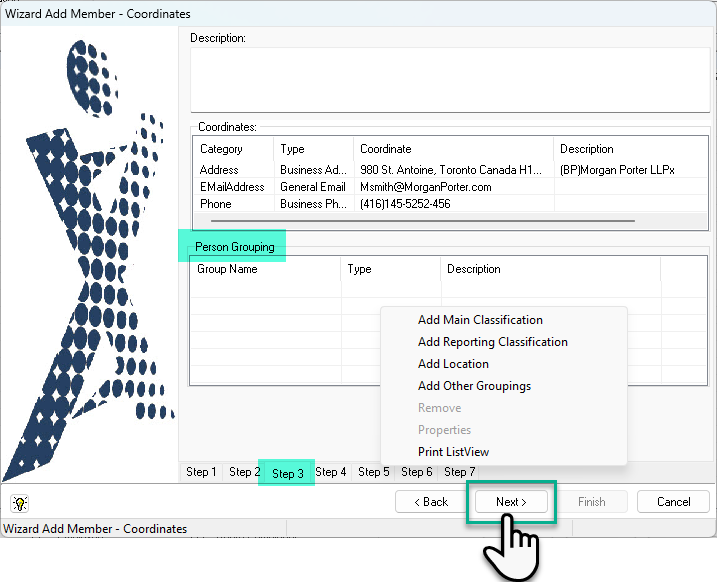Click the lightbulb tip icon

pos(20,503)
